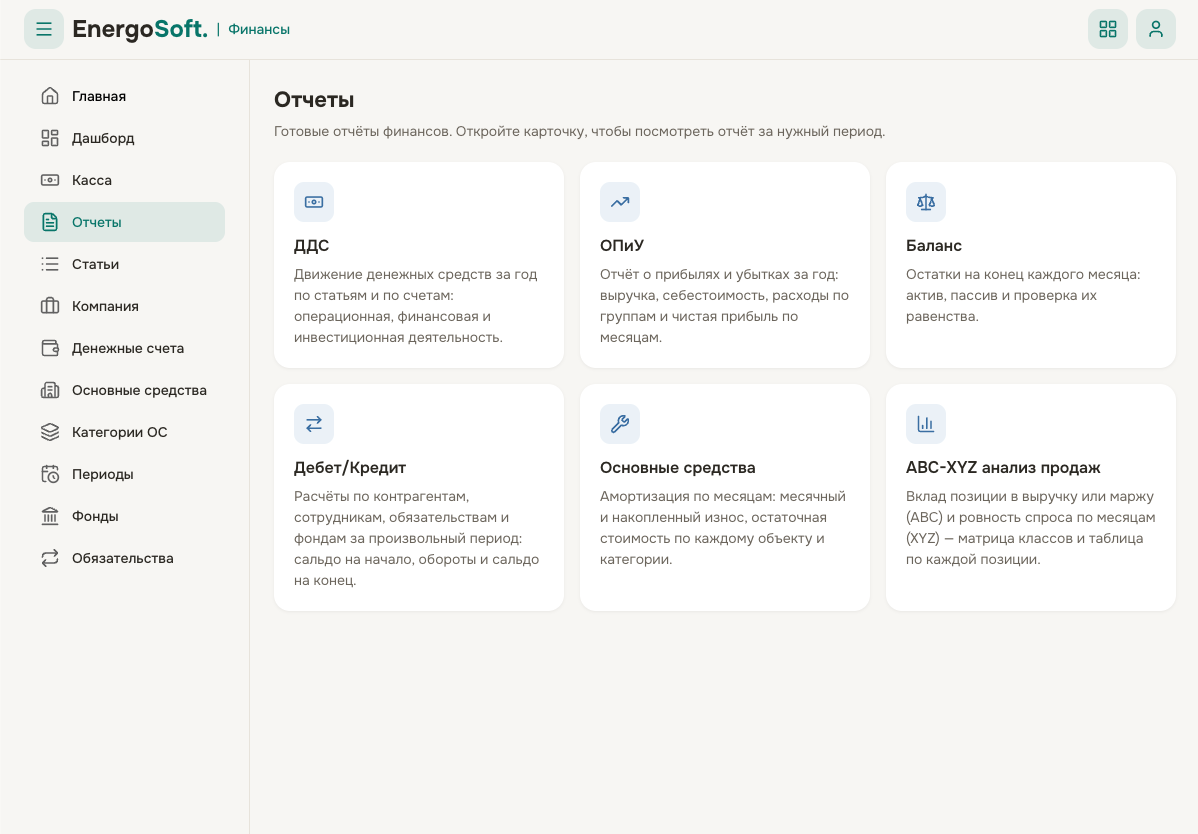The image size is (1198, 834).
Task: Go to Фонды in sidebar
Action: (x=125, y=516)
